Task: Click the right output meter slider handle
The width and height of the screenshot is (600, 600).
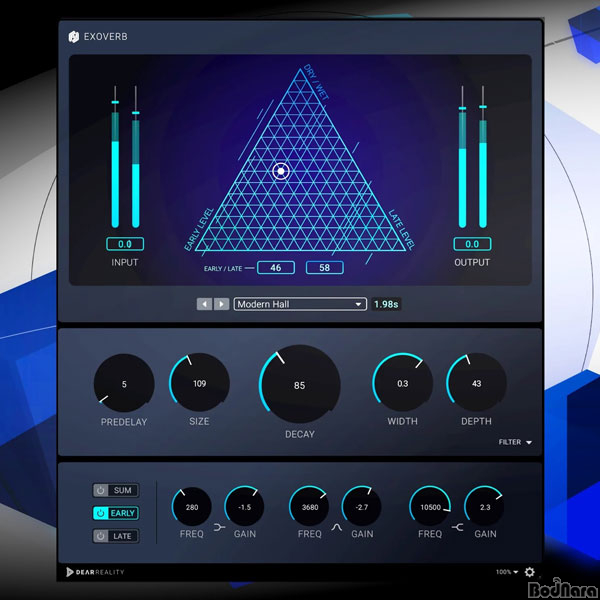Action: pyautogui.click(x=483, y=107)
